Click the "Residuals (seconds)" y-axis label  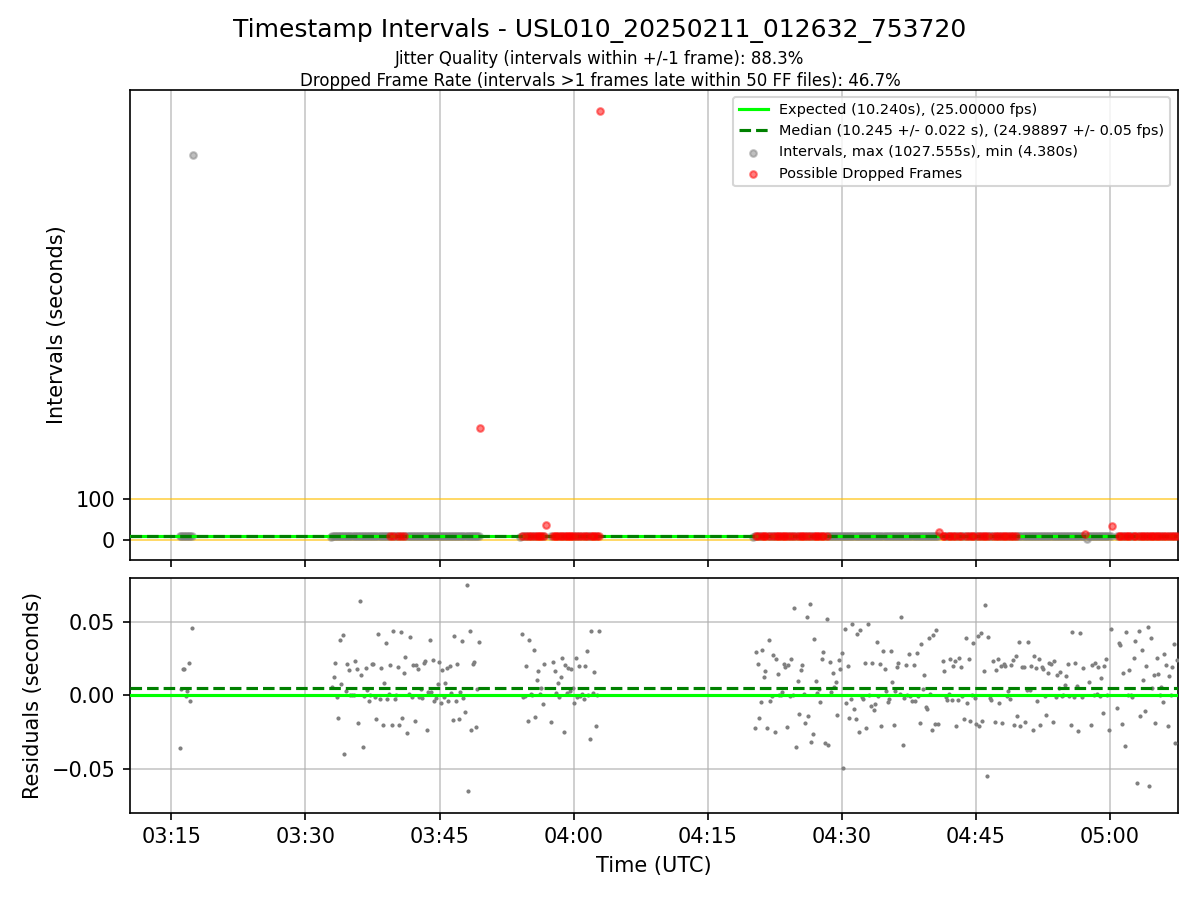pyautogui.click(x=32, y=696)
